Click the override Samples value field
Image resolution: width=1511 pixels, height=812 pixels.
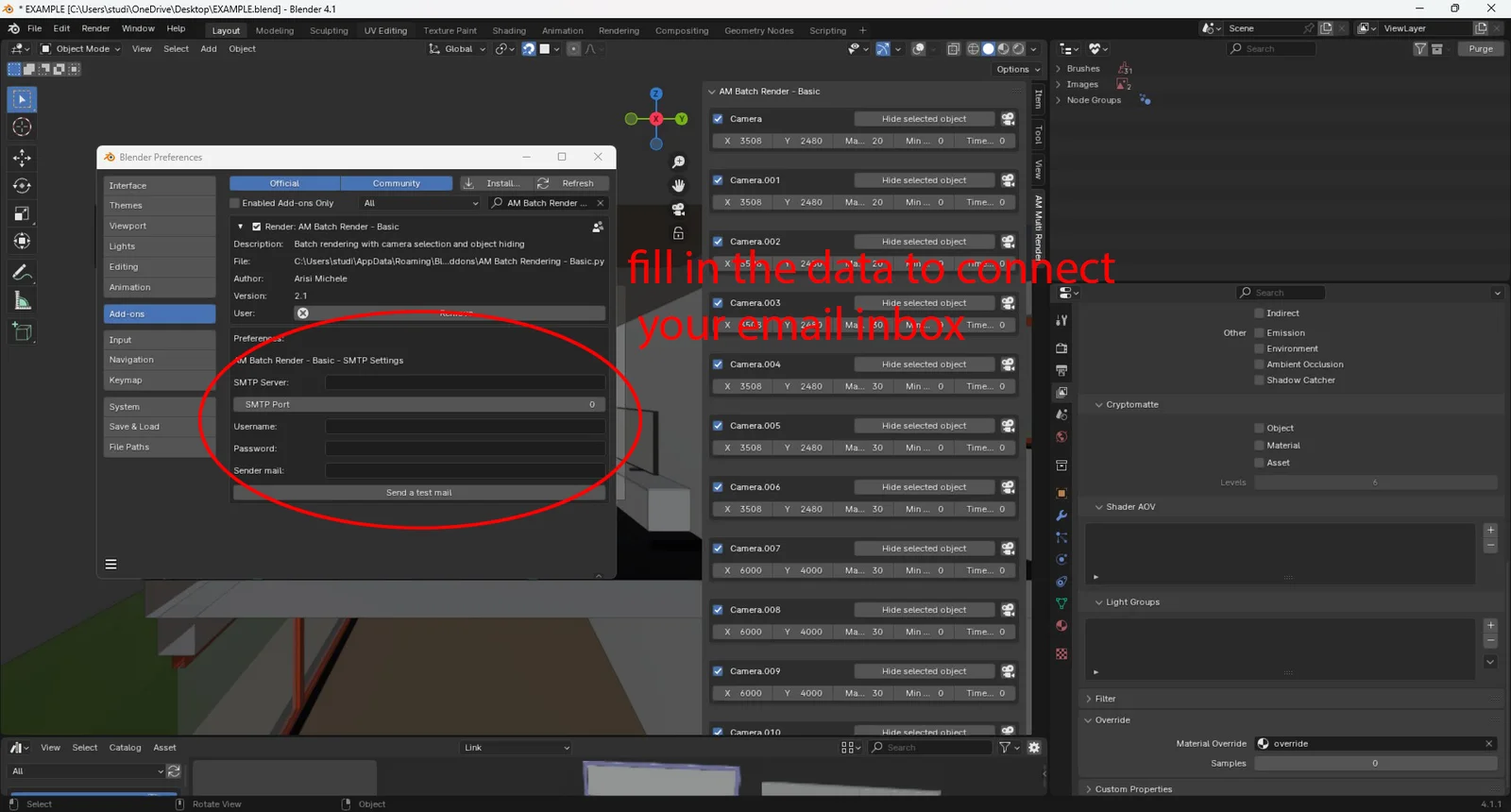click(1375, 764)
